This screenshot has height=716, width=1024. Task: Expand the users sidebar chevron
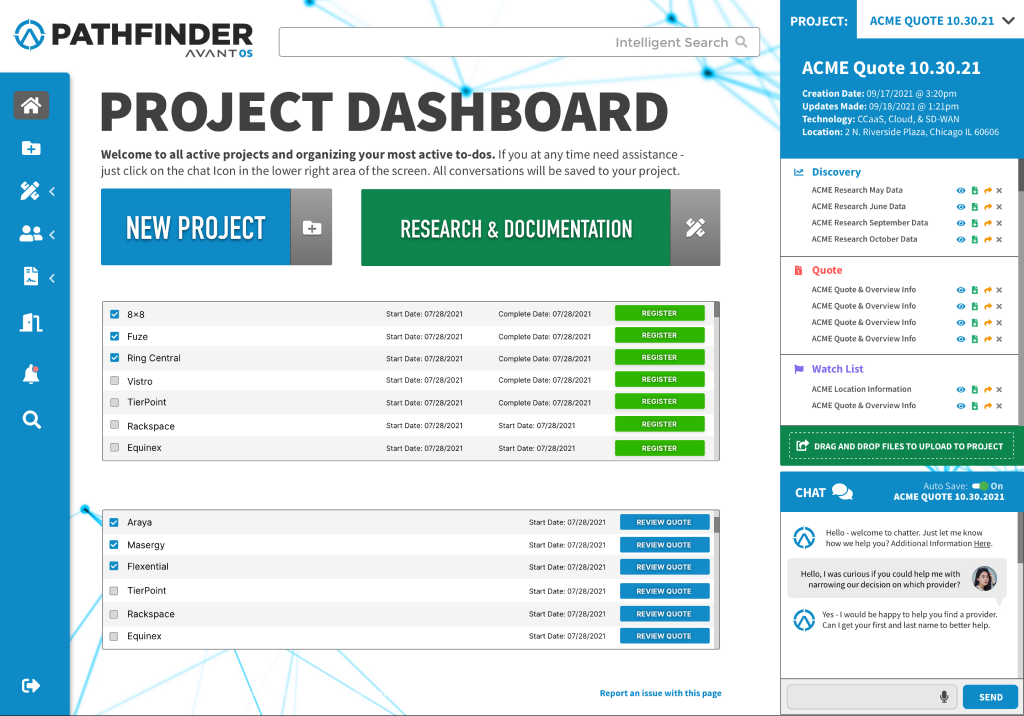pos(52,234)
